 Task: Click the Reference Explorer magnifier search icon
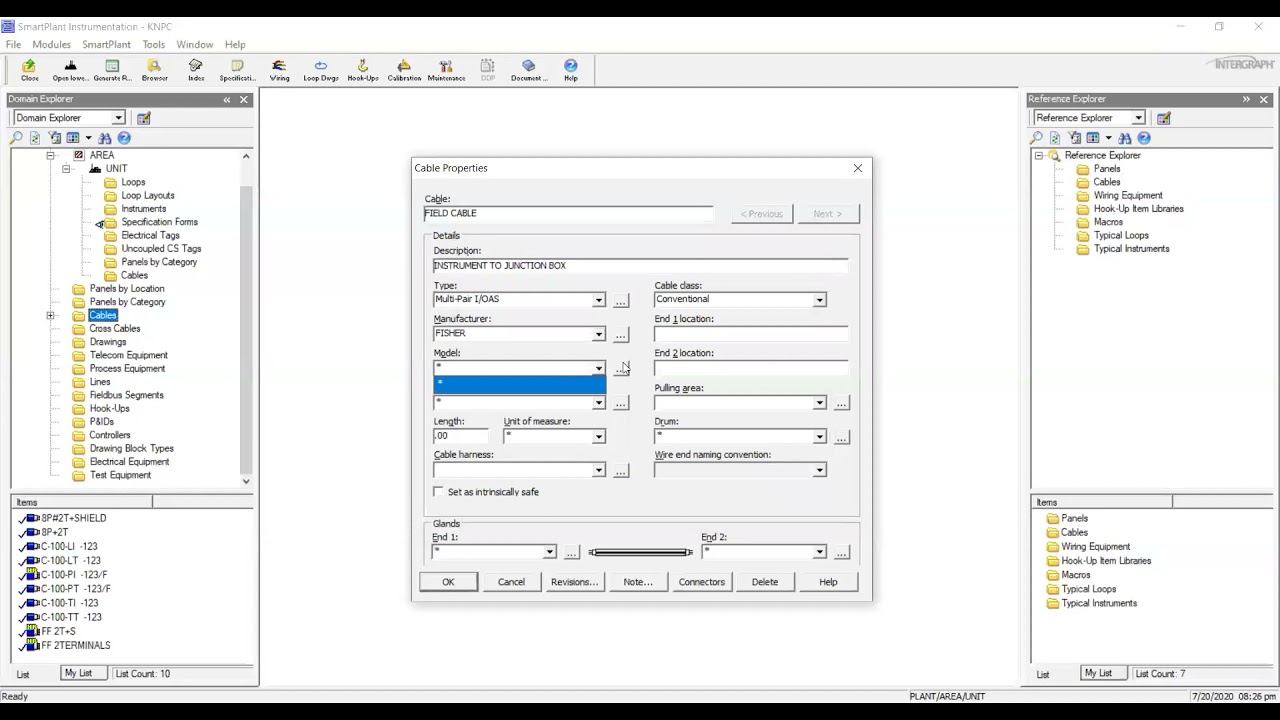click(x=1037, y=138)
